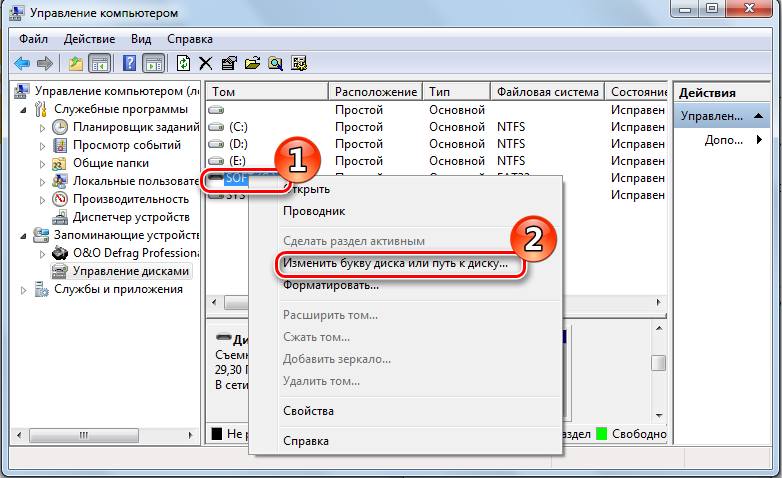Collapse the Запоминающие устройства node
The height and width of the screenshot is (478, 782).
pos(23,236)
